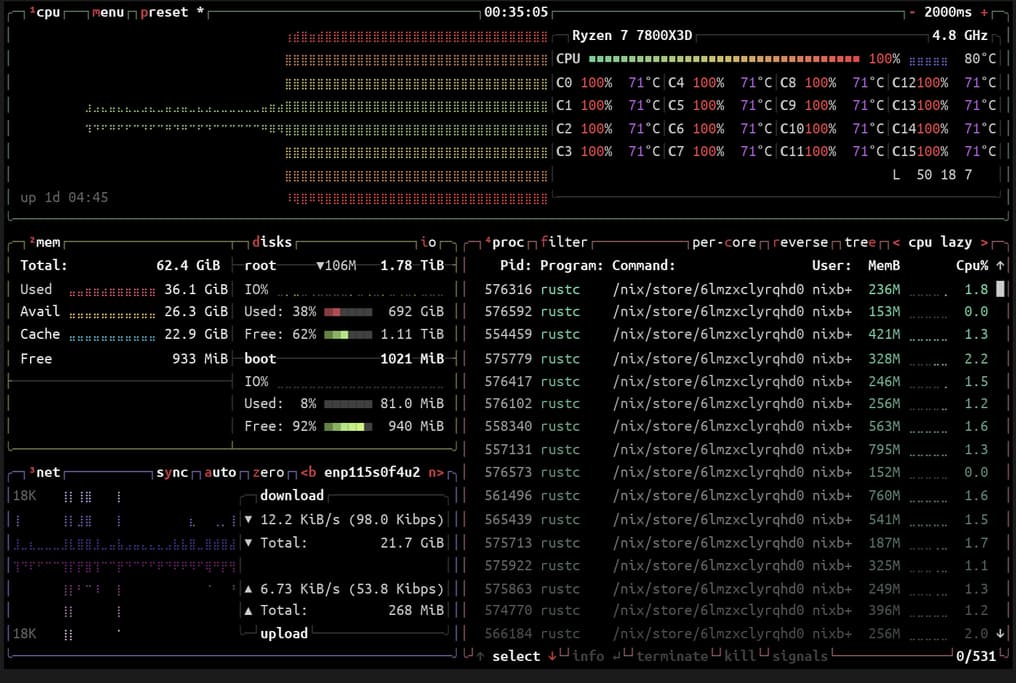Click terminate in the proc footer
The height and width of the screenshot is (683, 1016).
pyautogui.click(x=672, y=656)
